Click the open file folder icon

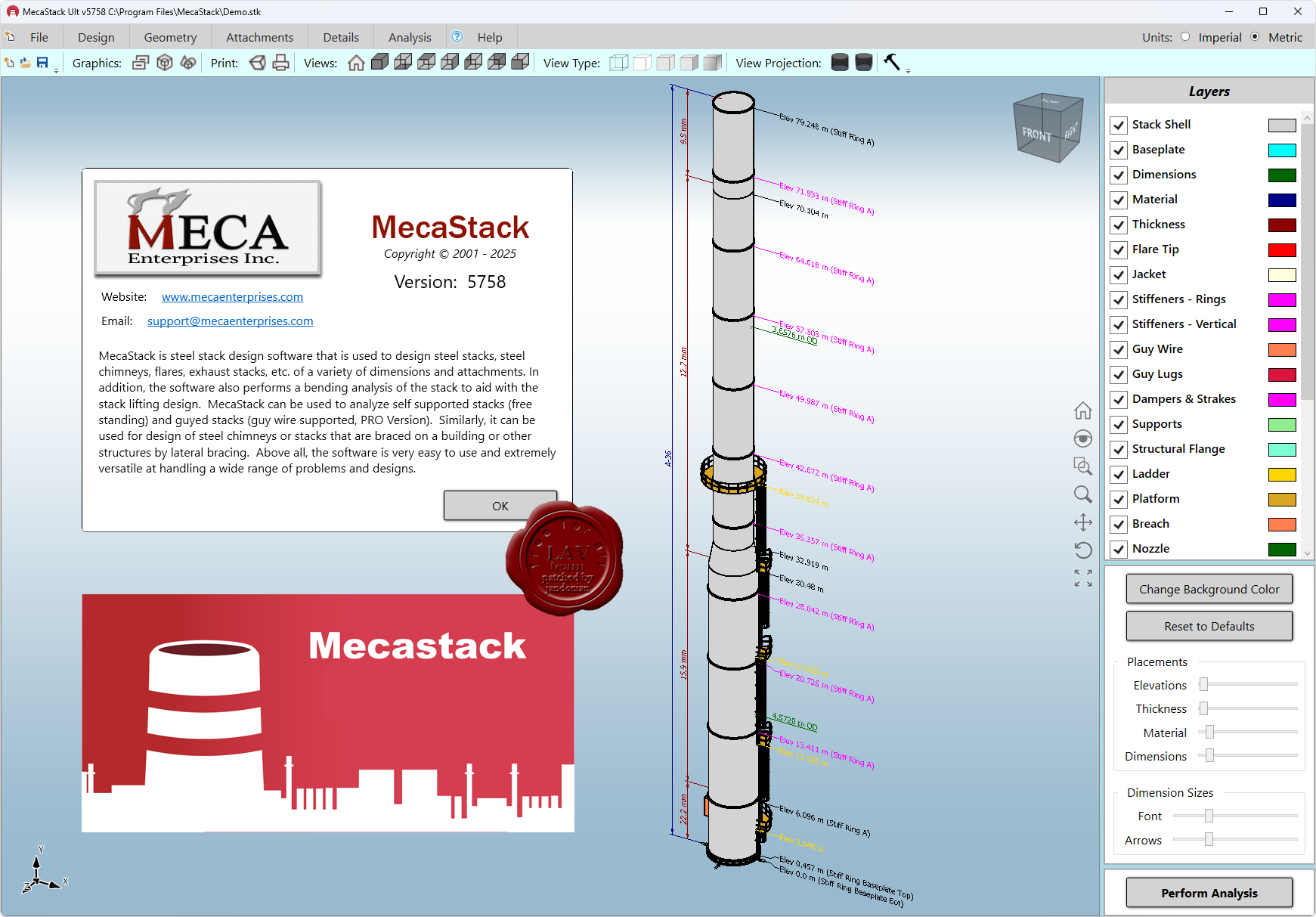coord(26,63)
